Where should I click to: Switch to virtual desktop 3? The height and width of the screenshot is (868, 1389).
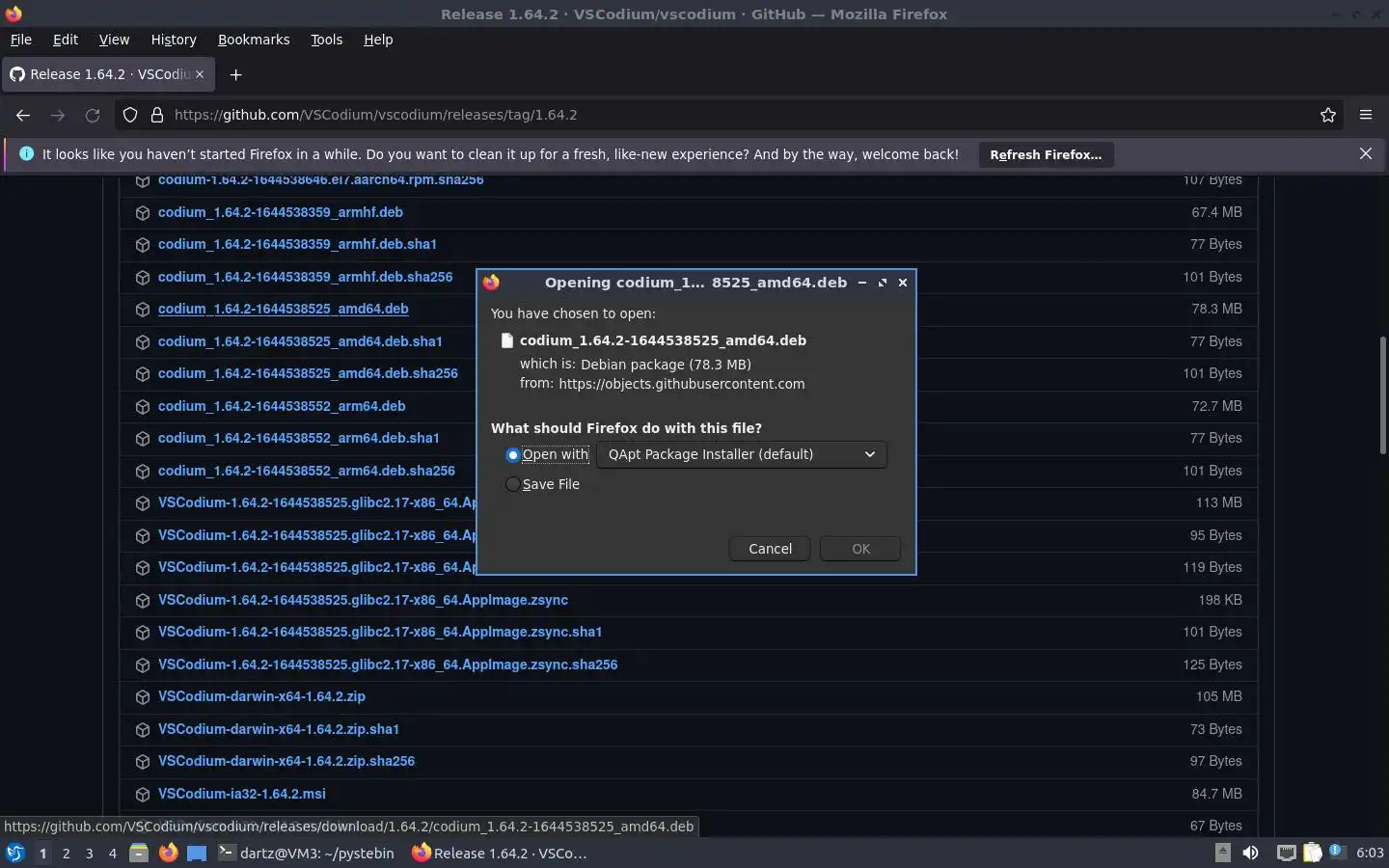pos(89,853)
